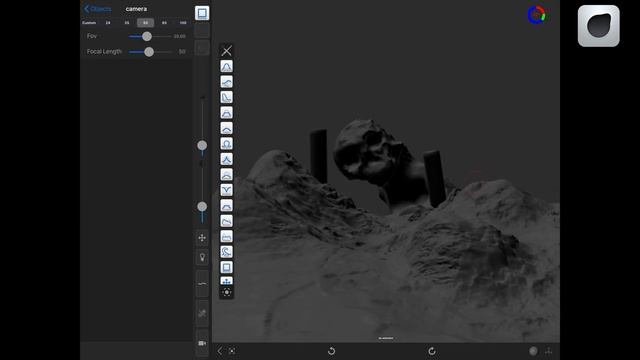
Task: Select the highlighted 50 lens preset
Action: pyautogui.click(x=145, y=23)
